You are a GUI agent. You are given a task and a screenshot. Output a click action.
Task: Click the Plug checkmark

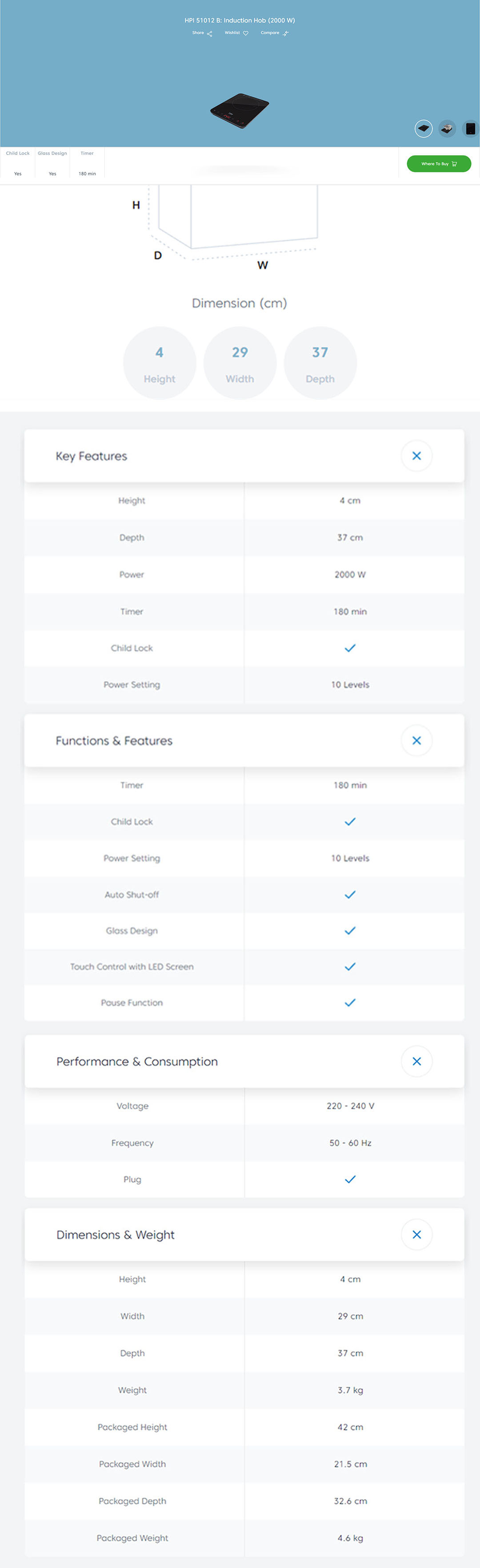(x=350, y=1179)
